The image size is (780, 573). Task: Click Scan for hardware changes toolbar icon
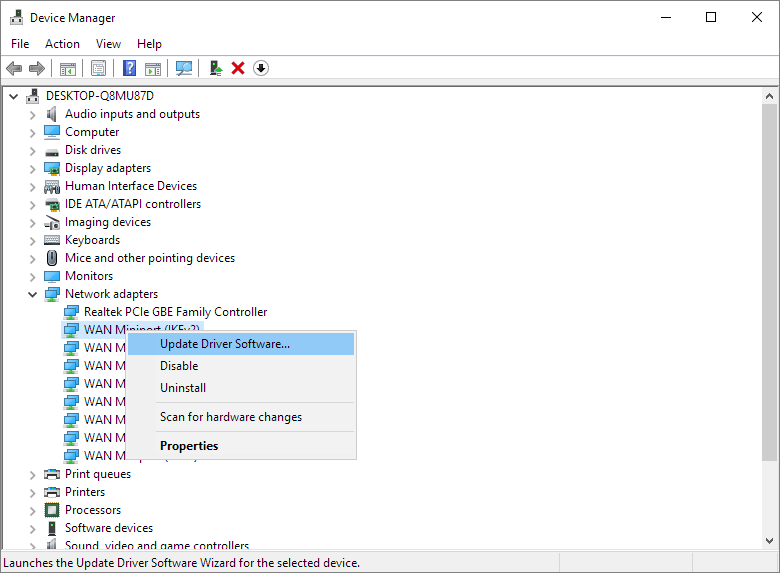coord(184,68)
